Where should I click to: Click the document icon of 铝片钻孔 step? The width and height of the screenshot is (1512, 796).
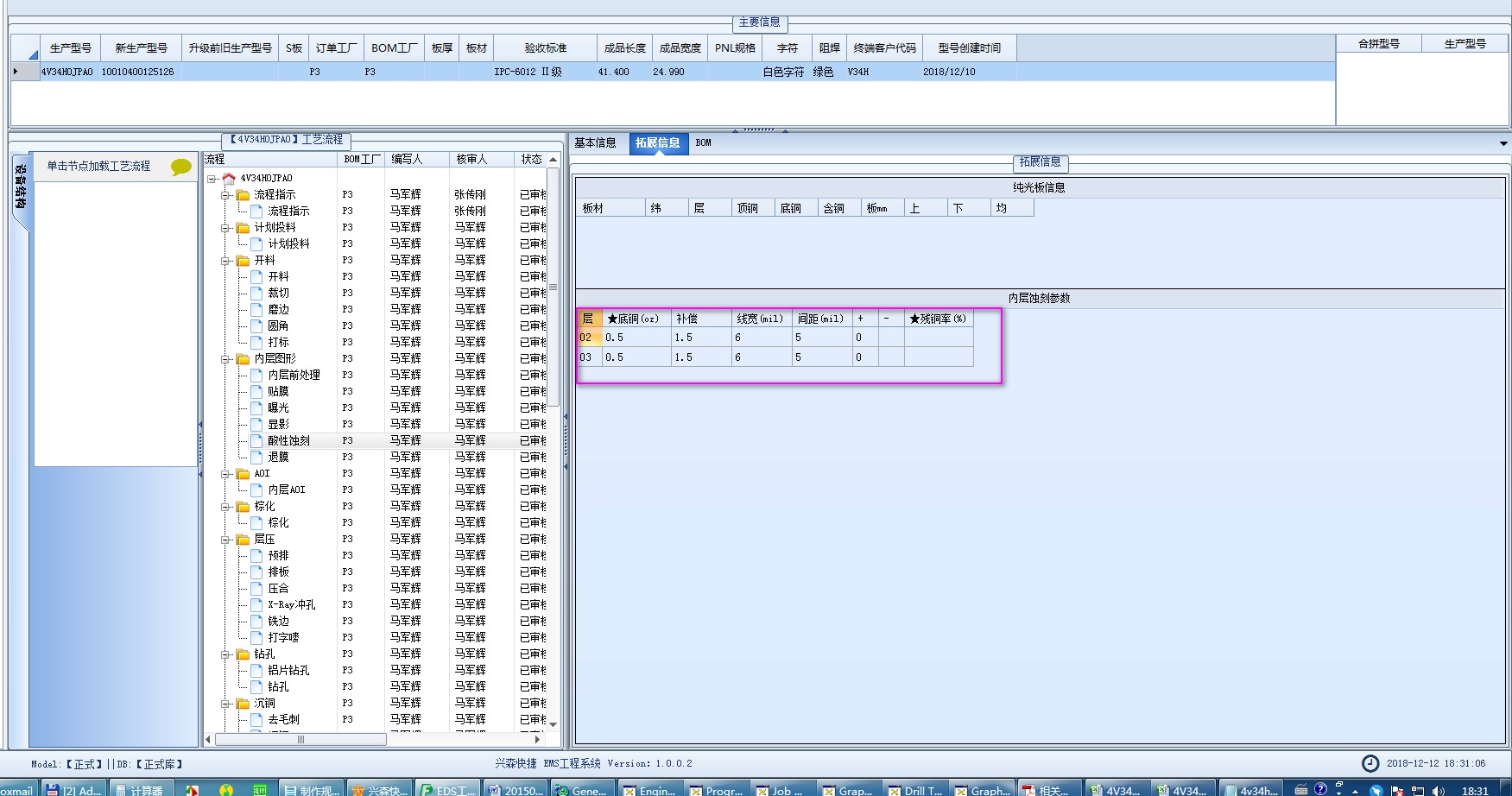[256, 670]
